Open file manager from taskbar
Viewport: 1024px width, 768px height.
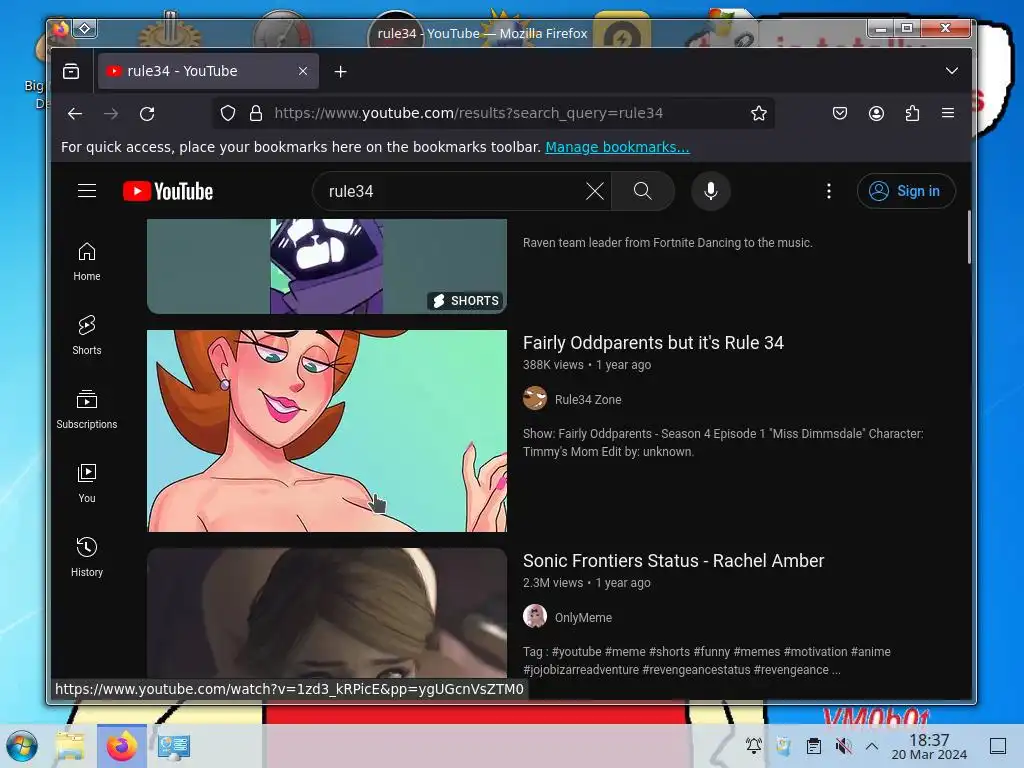tap(70, 746)
